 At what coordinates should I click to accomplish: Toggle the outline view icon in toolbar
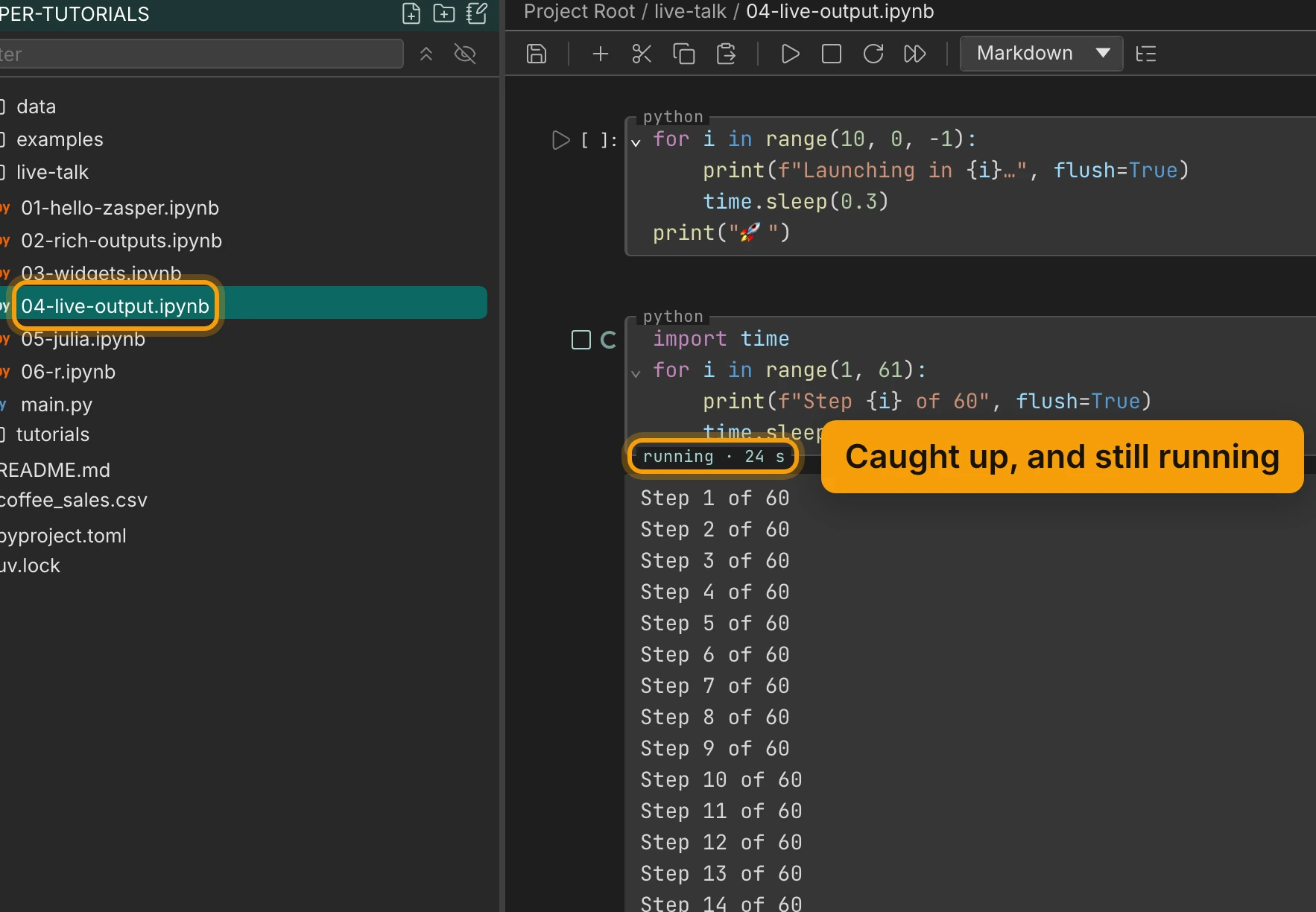pyautogui.click(x=1146, y=54)
